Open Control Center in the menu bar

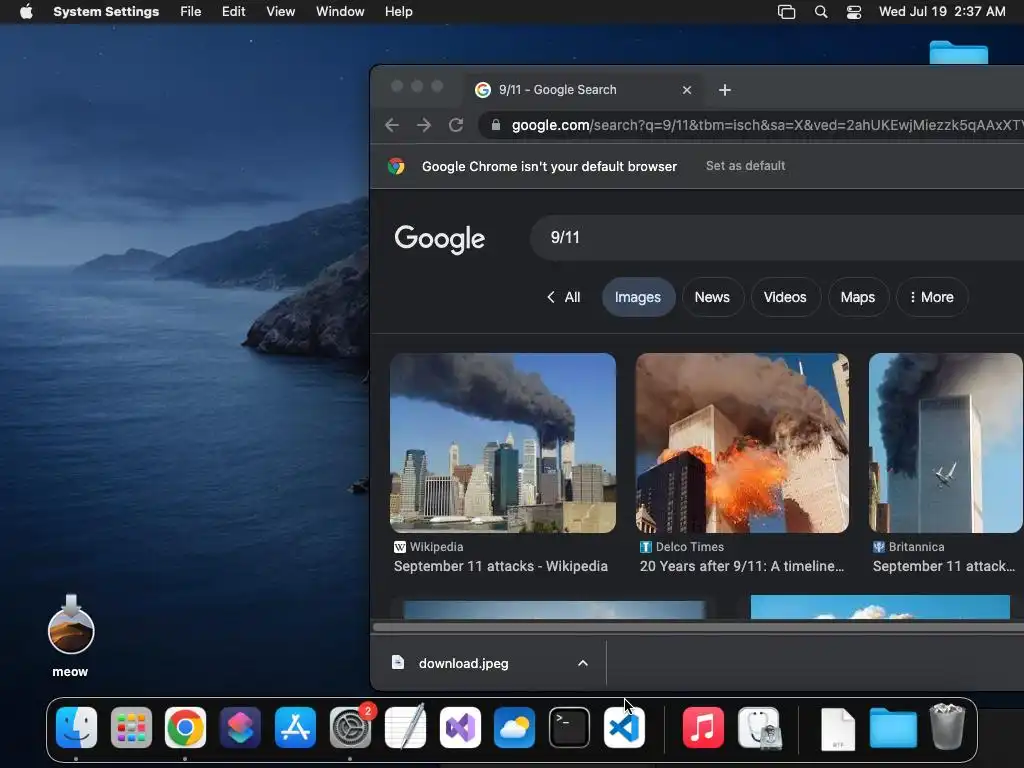(x=854, y=12)
